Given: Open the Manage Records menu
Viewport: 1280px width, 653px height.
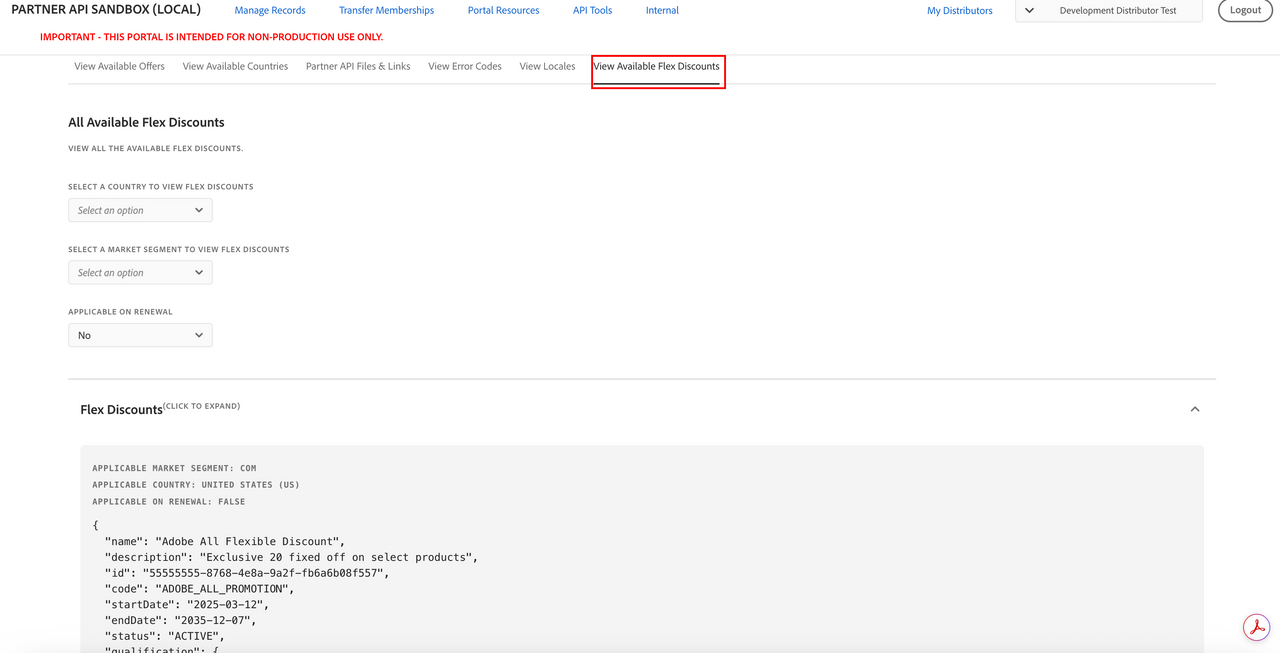Looking at the screenshot, I should pyautogui.click(x=270, y=10).
